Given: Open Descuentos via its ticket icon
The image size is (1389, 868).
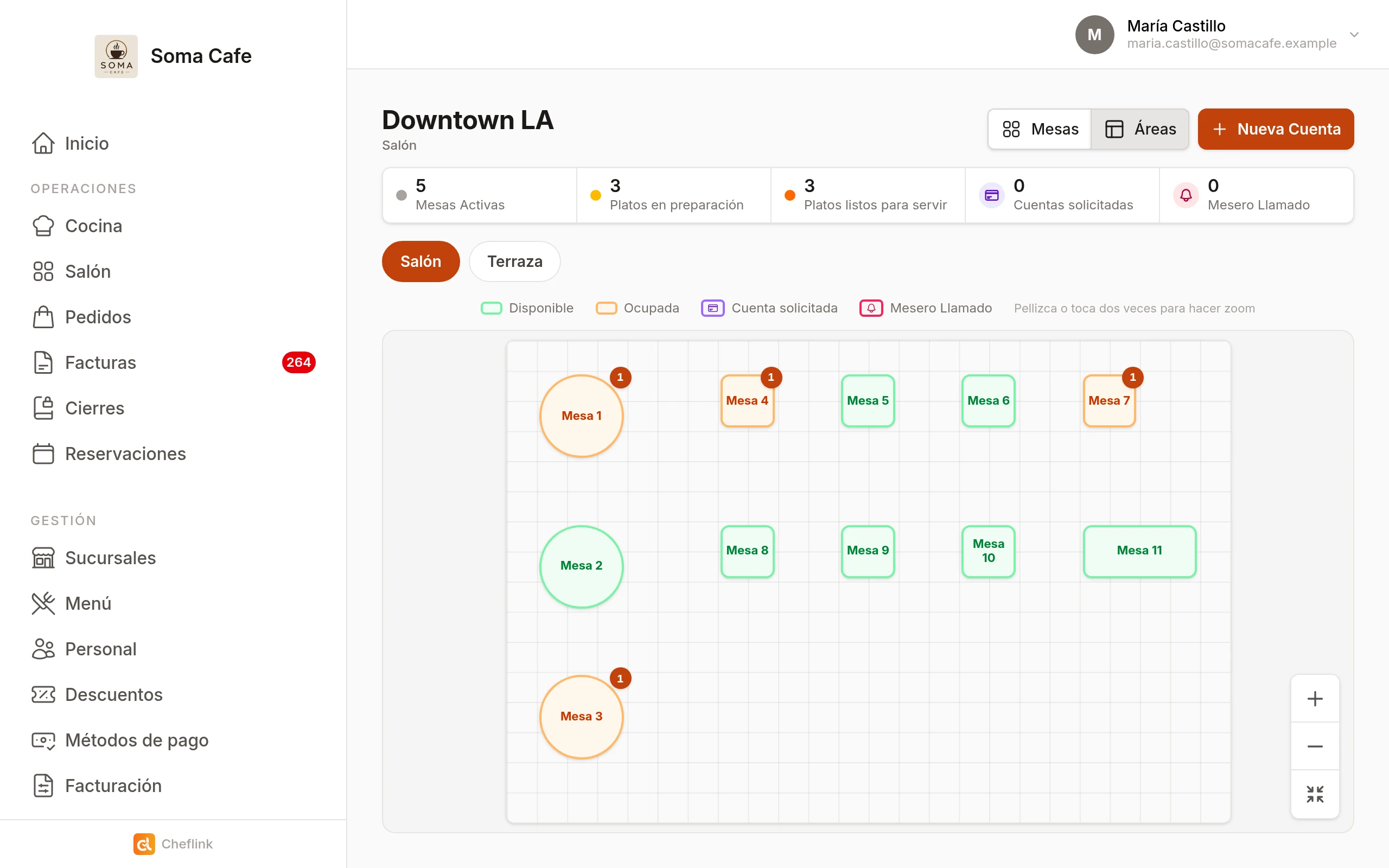Looking at the screenshot, I should click(x=43, y=694).
